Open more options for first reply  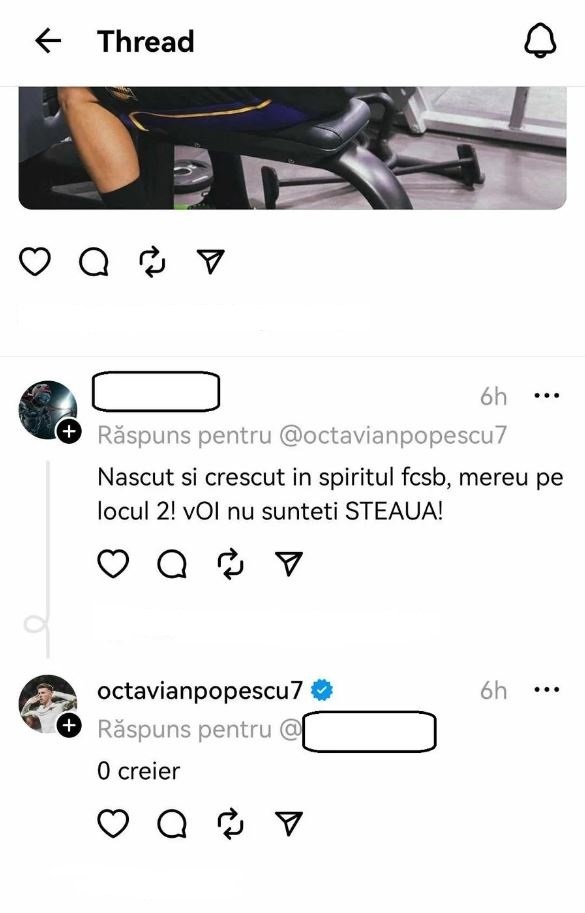click(x=547, y=395)
